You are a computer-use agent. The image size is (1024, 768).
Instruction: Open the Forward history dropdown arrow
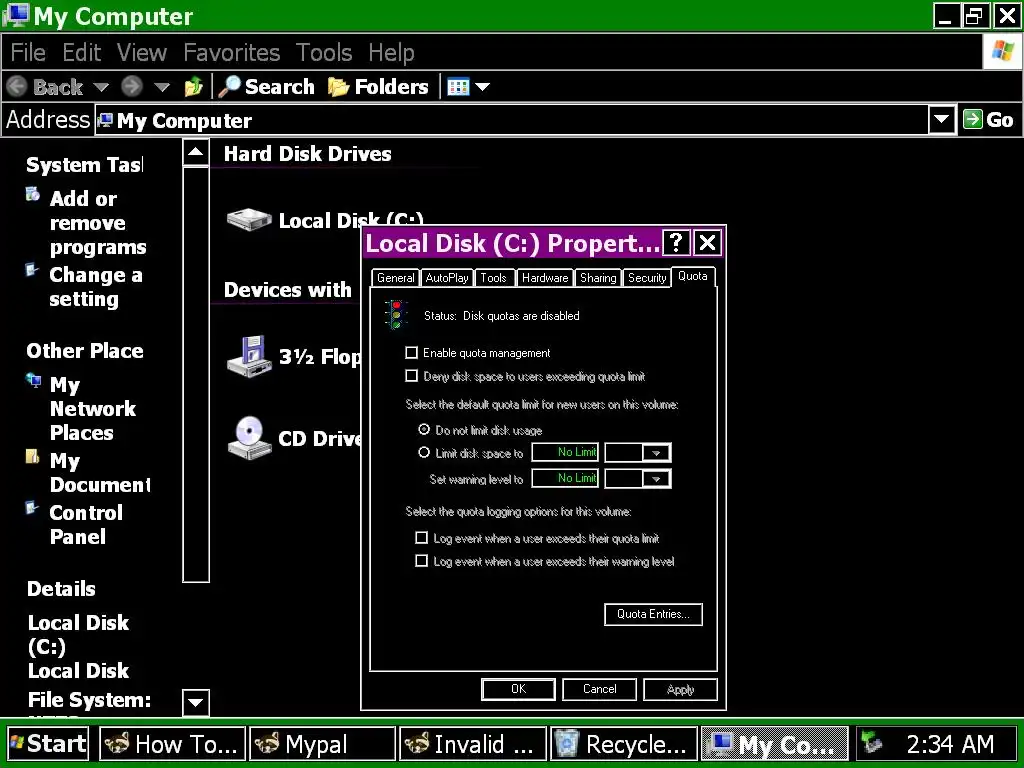[x=161, y=86]
